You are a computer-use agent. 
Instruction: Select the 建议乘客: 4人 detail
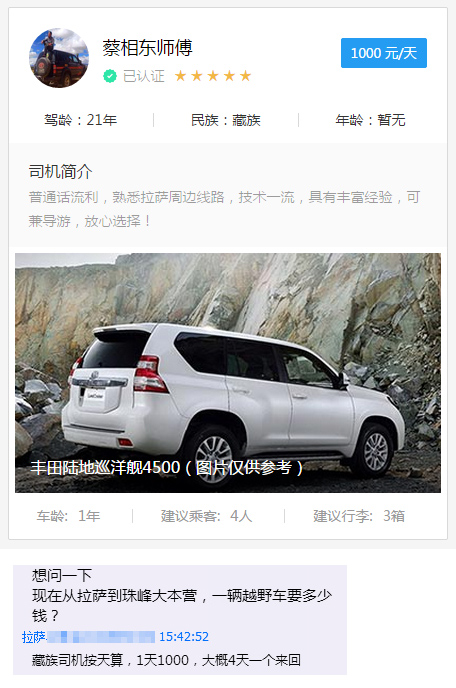(206, 516)
